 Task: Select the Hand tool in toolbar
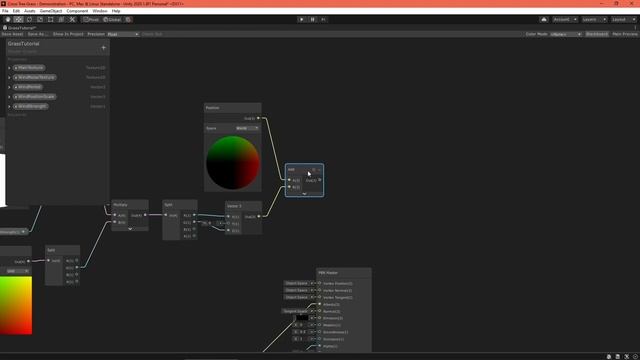point(8,20)
